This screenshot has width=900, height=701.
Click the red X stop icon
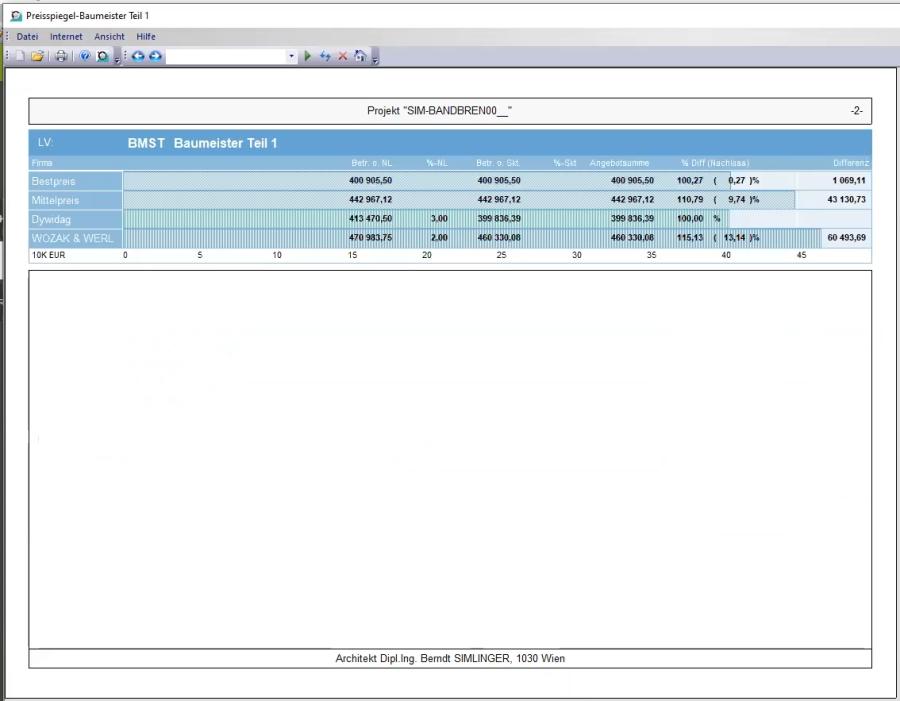pyautogui.click(x=342, y=56)
